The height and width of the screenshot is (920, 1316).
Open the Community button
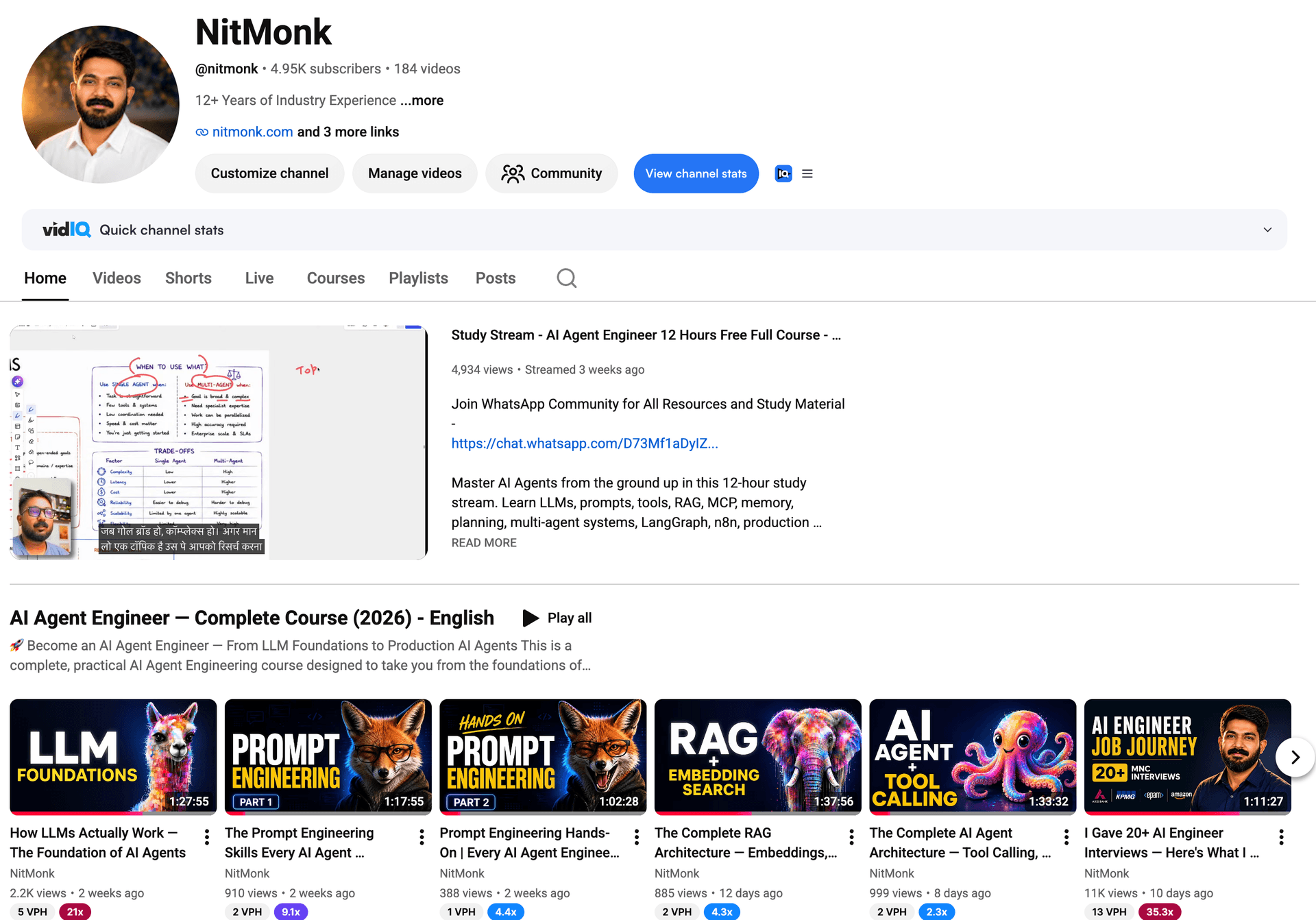(552, 173)
